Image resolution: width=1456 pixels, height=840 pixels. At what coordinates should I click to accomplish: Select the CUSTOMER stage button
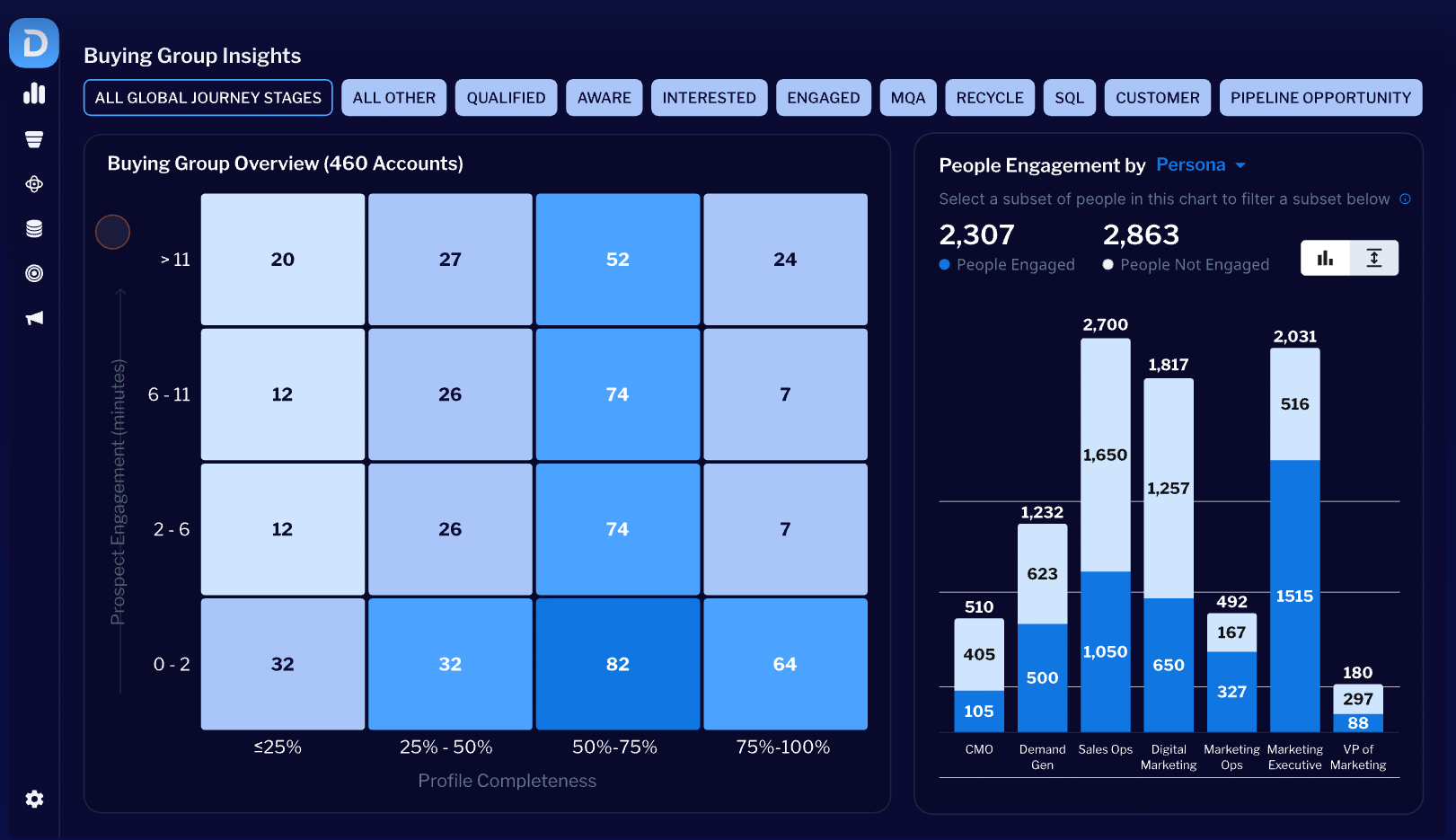1158,98
